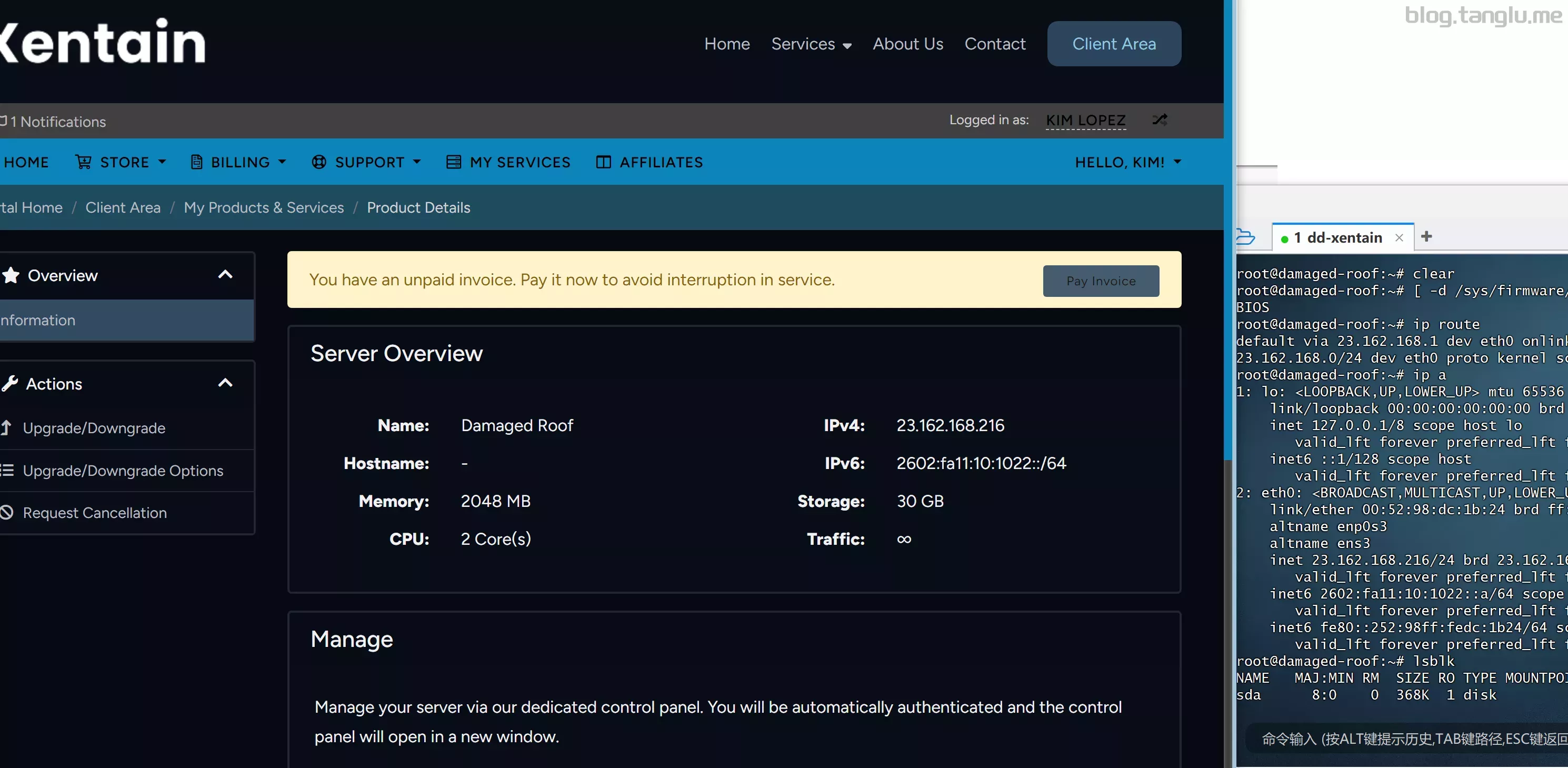Collapse the Overview sidebar panel
Screen dimensions: 1568x768
click(225, 274)
